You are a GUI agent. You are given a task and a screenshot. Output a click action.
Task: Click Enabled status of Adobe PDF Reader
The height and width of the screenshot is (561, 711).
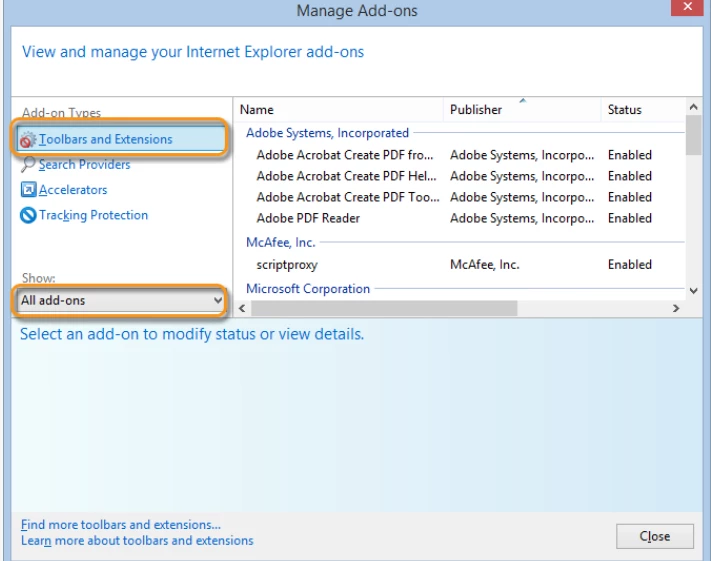(630, 218)
